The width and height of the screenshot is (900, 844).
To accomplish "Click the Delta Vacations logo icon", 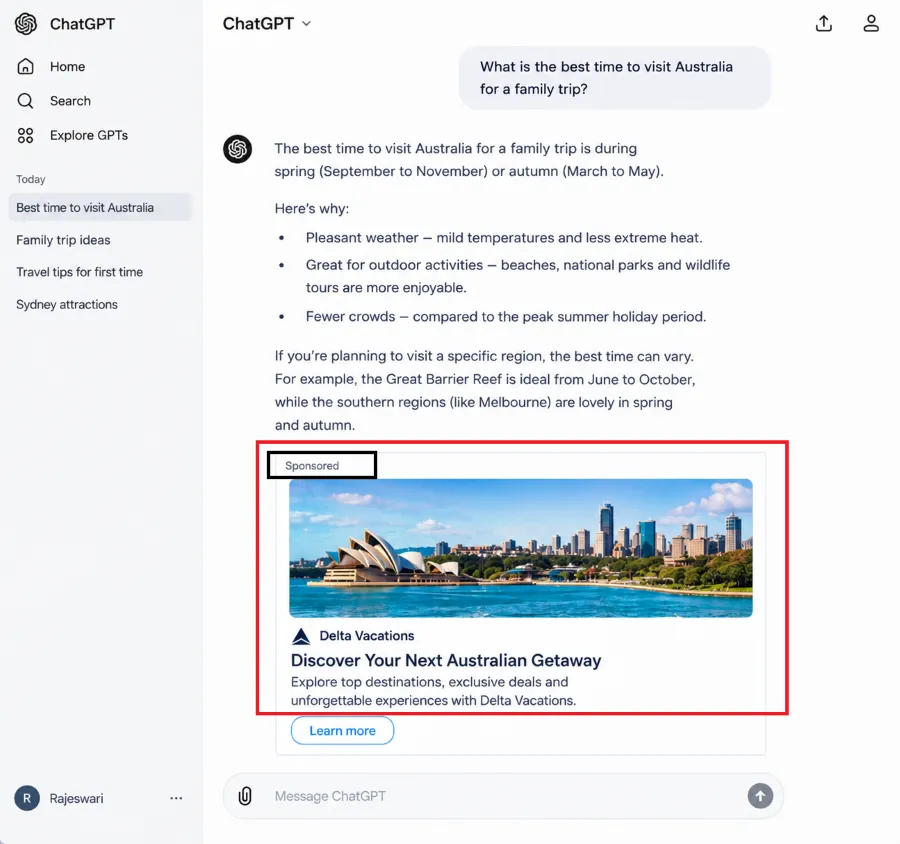I will pyautogui.click(x=301, y=636).
